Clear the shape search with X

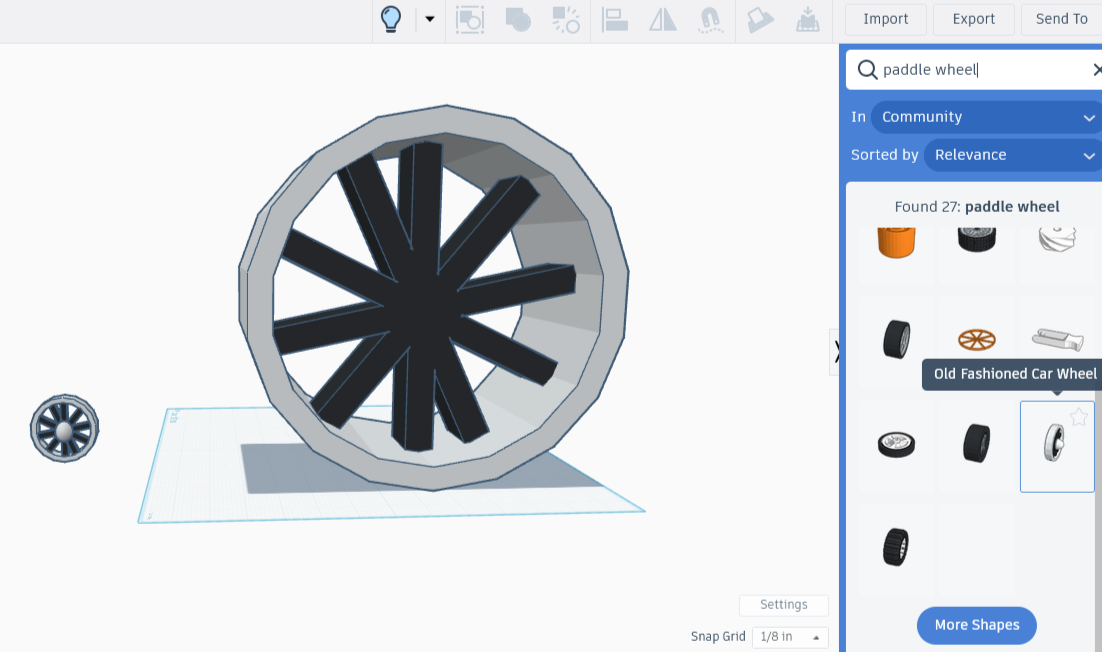point(1096,70)
